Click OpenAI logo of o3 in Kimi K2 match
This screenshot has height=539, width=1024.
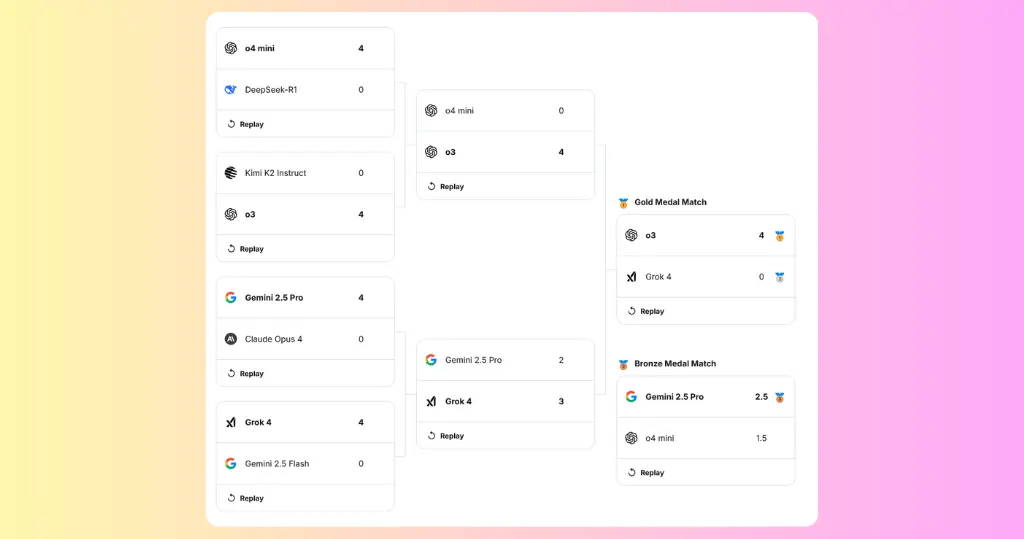(231, 214)
